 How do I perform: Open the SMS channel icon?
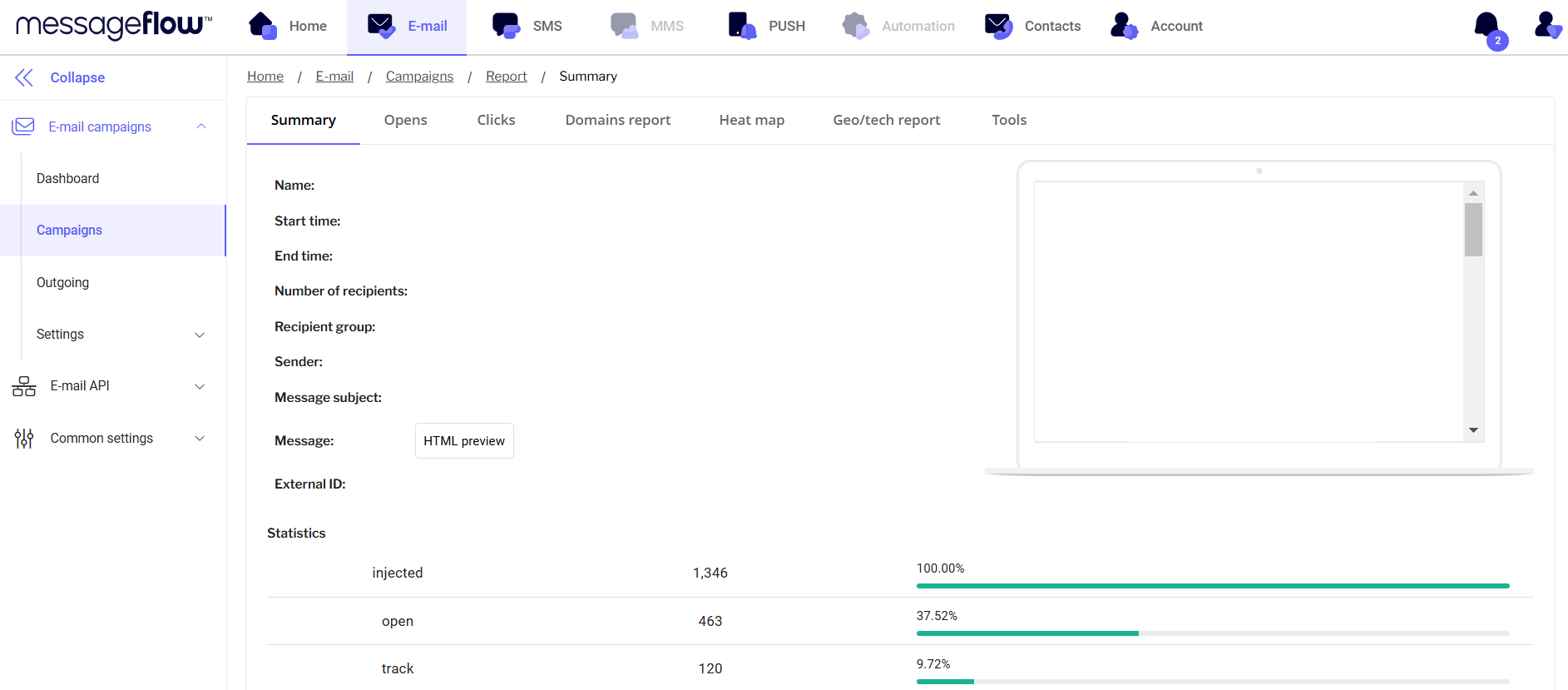click(x=506, y=26)
